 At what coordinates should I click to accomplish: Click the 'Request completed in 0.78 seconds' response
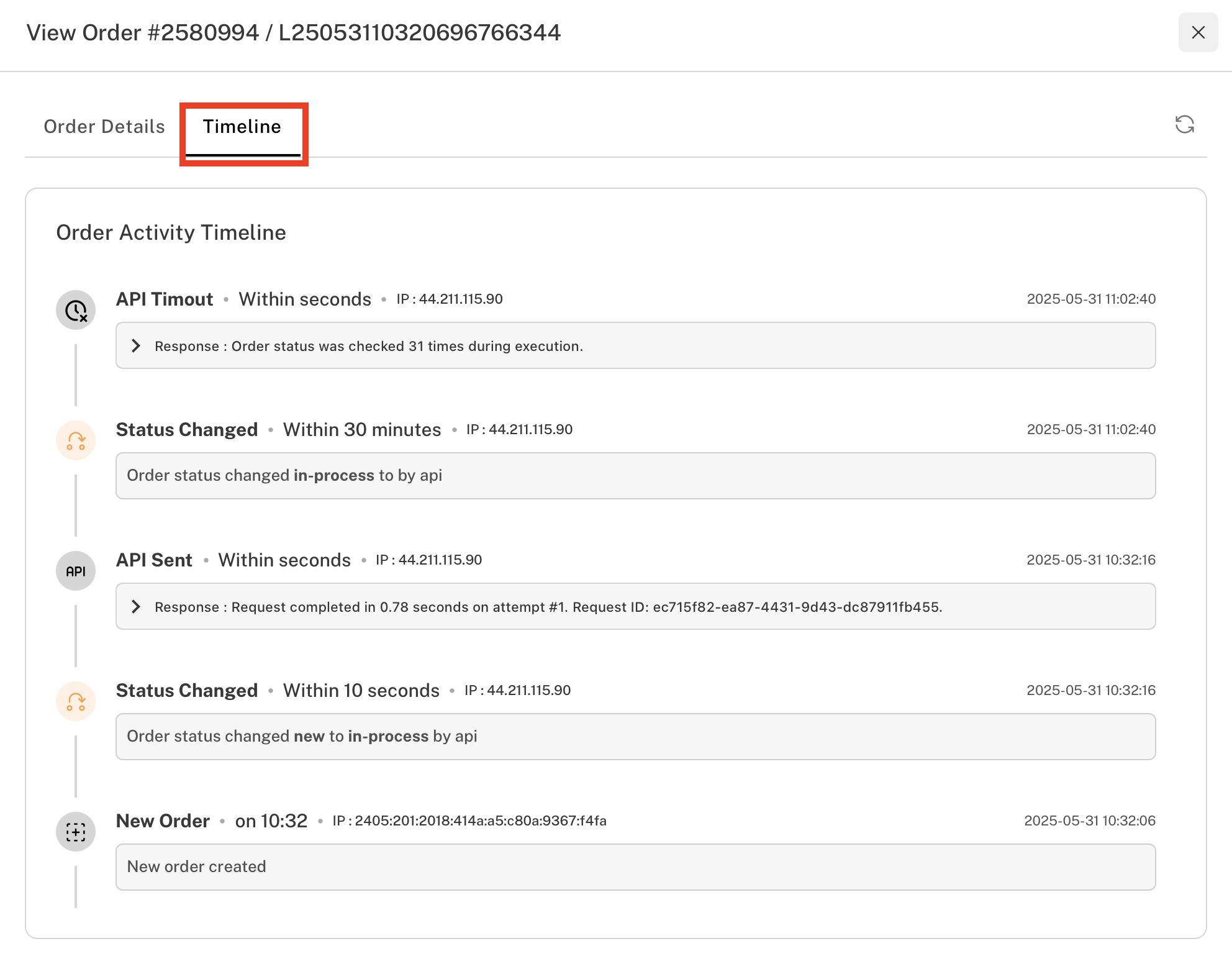(x=635, y=606)
